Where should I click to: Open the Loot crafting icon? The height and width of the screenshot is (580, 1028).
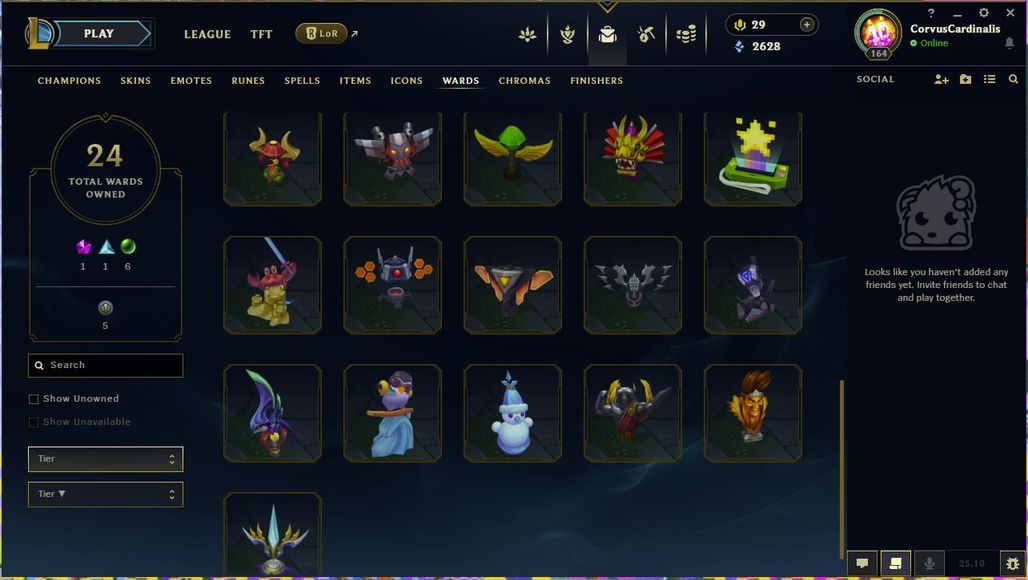pyautogui.click(x=646, y=34)
